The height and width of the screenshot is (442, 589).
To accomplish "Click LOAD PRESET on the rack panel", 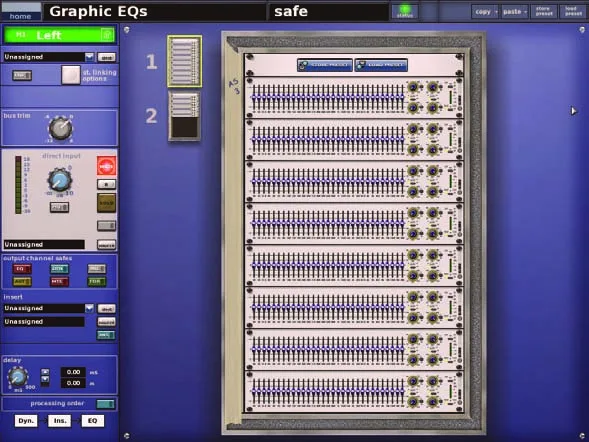I will [x=381, y=65].
